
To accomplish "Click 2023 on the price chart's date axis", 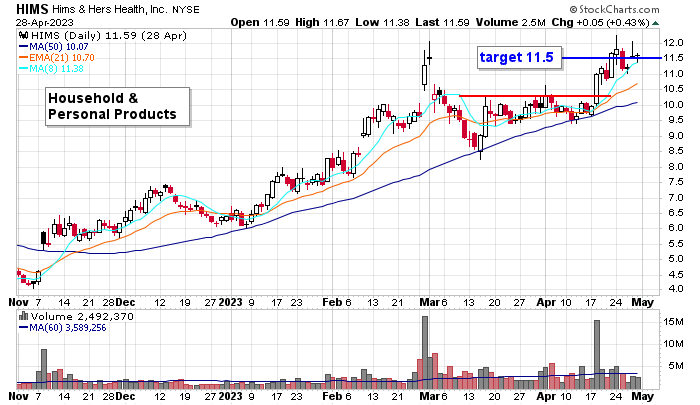I will coord(230,302).
